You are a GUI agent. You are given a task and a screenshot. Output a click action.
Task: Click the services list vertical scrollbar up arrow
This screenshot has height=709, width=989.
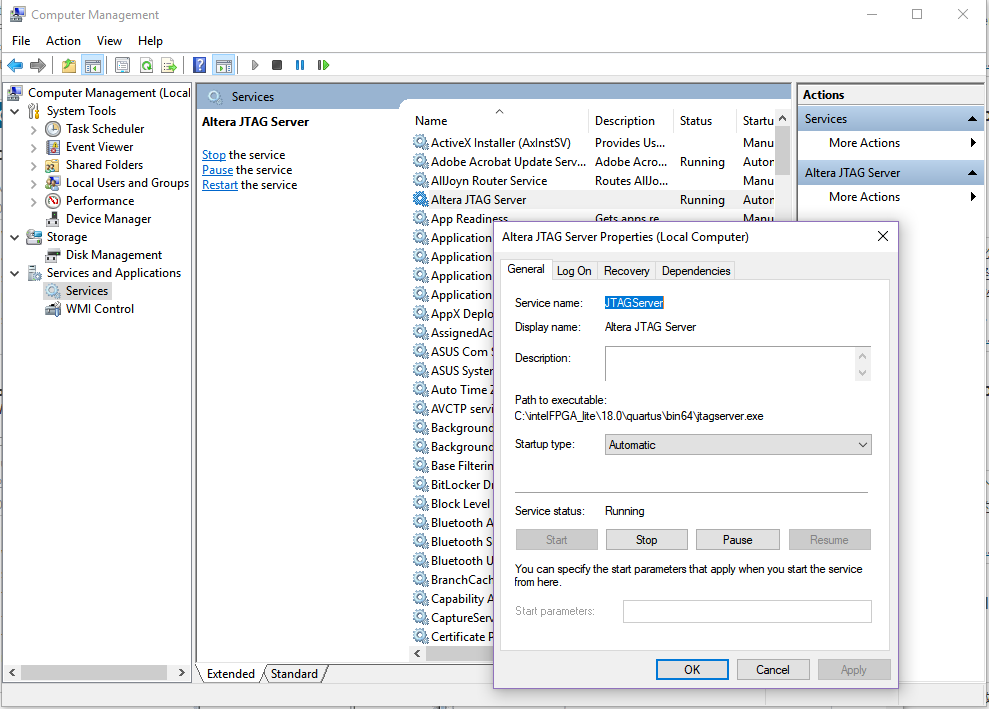tap(783, 119)
